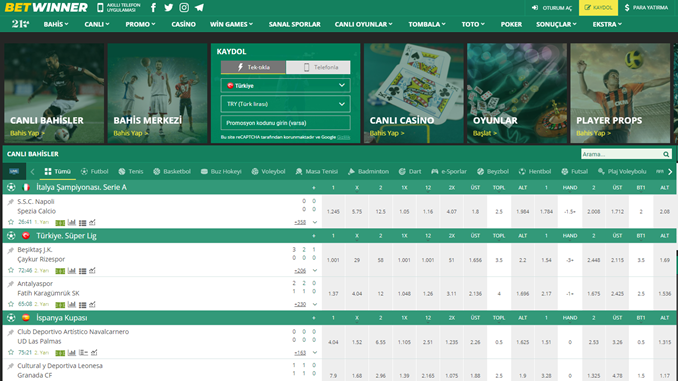Open the CASİNO menu item
678x381 pixels.
point(183,24)
